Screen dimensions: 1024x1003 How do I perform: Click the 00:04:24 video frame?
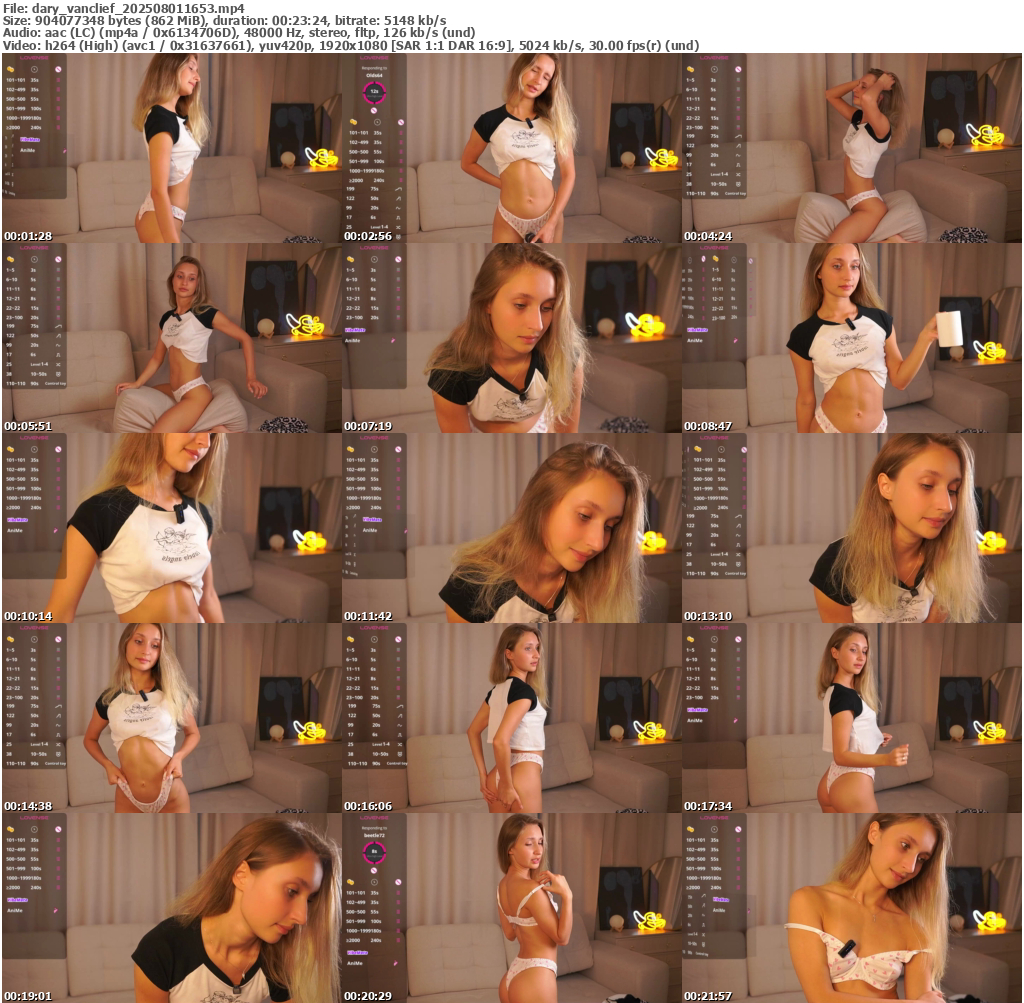(x=851, y=148)
